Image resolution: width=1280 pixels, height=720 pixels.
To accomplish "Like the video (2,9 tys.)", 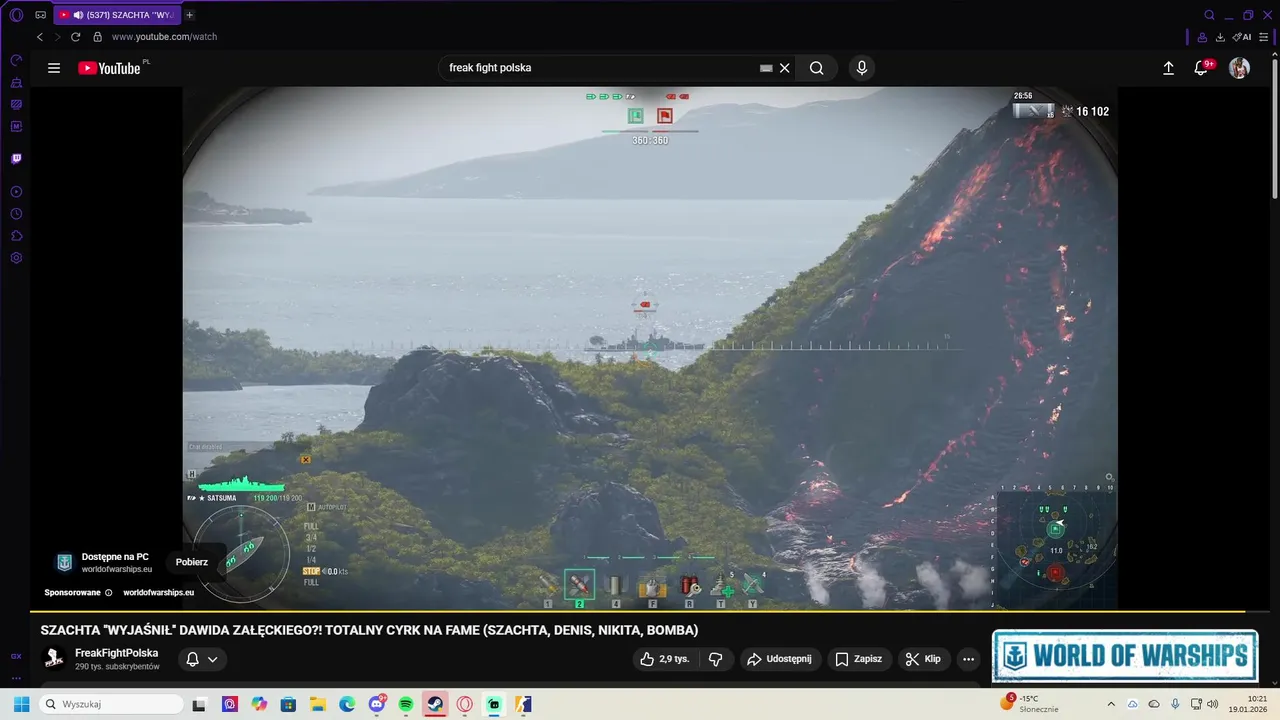I will (664, 659).
